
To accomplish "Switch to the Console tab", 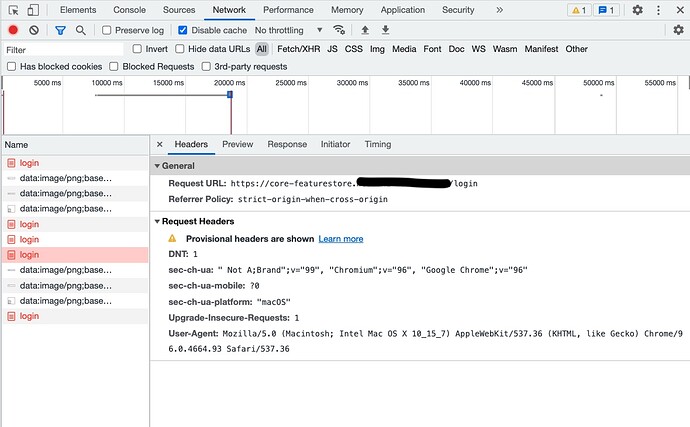I will point(129,10).
